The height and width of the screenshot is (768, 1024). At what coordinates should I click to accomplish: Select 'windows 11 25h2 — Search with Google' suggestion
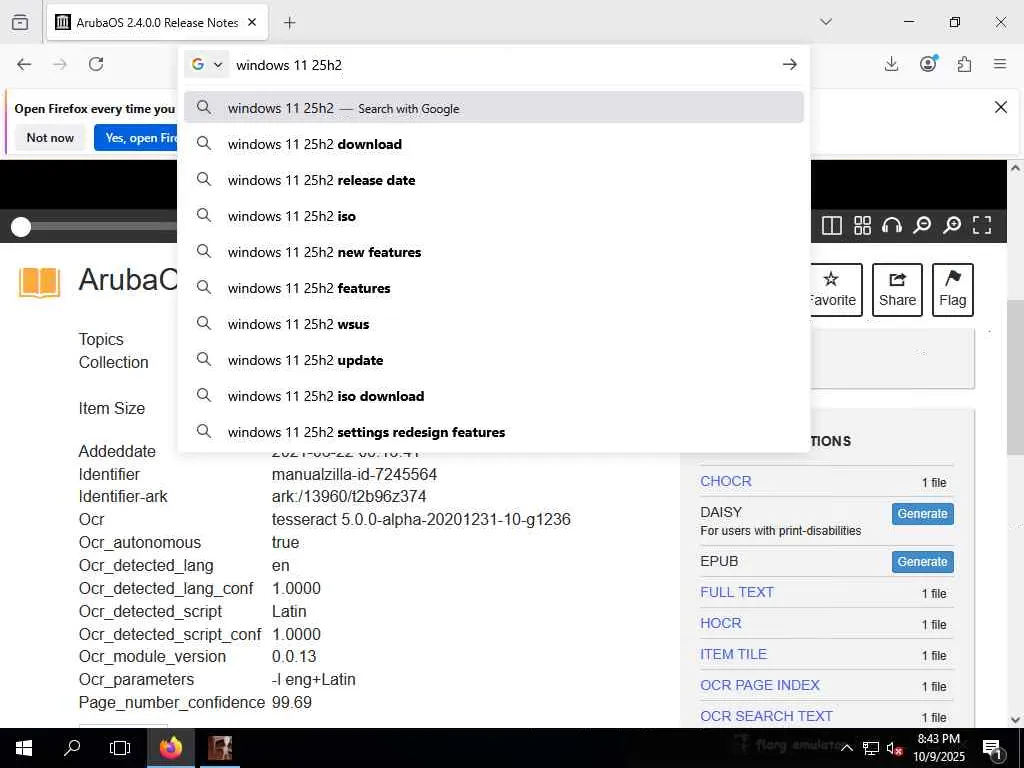click(x=493, y=108)
